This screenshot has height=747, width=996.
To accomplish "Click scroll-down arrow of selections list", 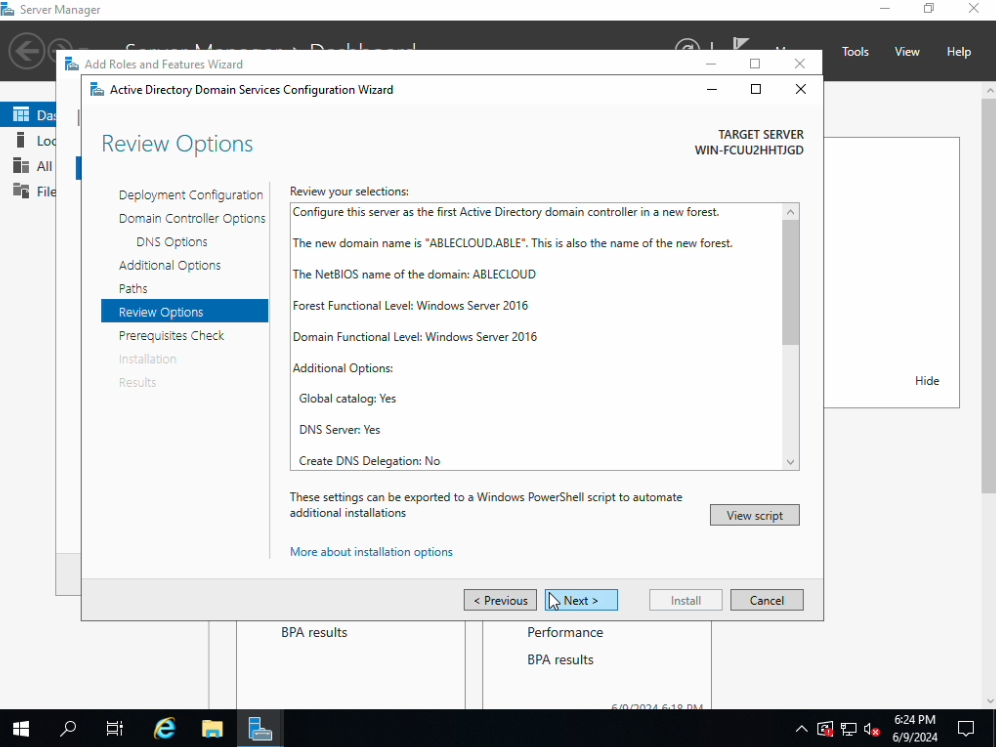I will point(790,462).
